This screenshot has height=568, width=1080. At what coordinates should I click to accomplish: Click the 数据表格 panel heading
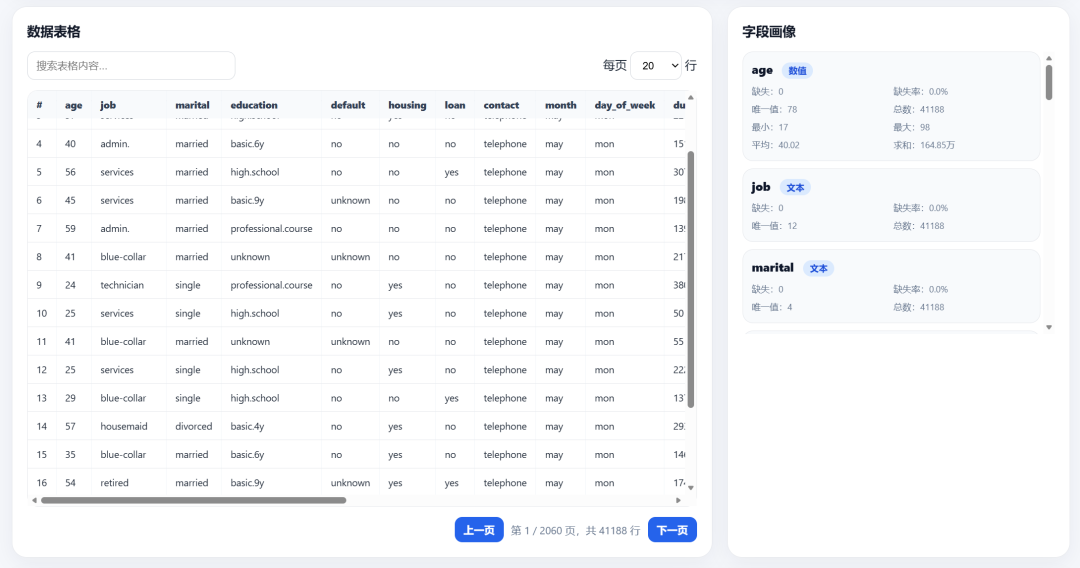tap(54, 32)
